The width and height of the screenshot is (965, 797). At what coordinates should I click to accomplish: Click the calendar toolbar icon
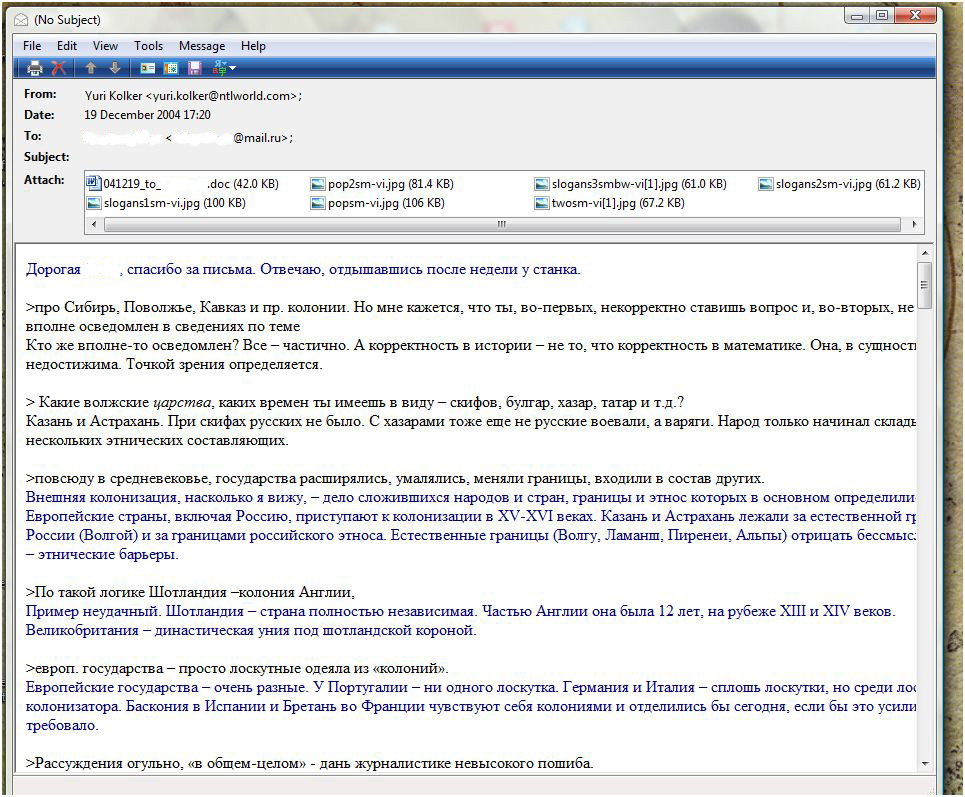pyautogui.click(x=171, y=68)
